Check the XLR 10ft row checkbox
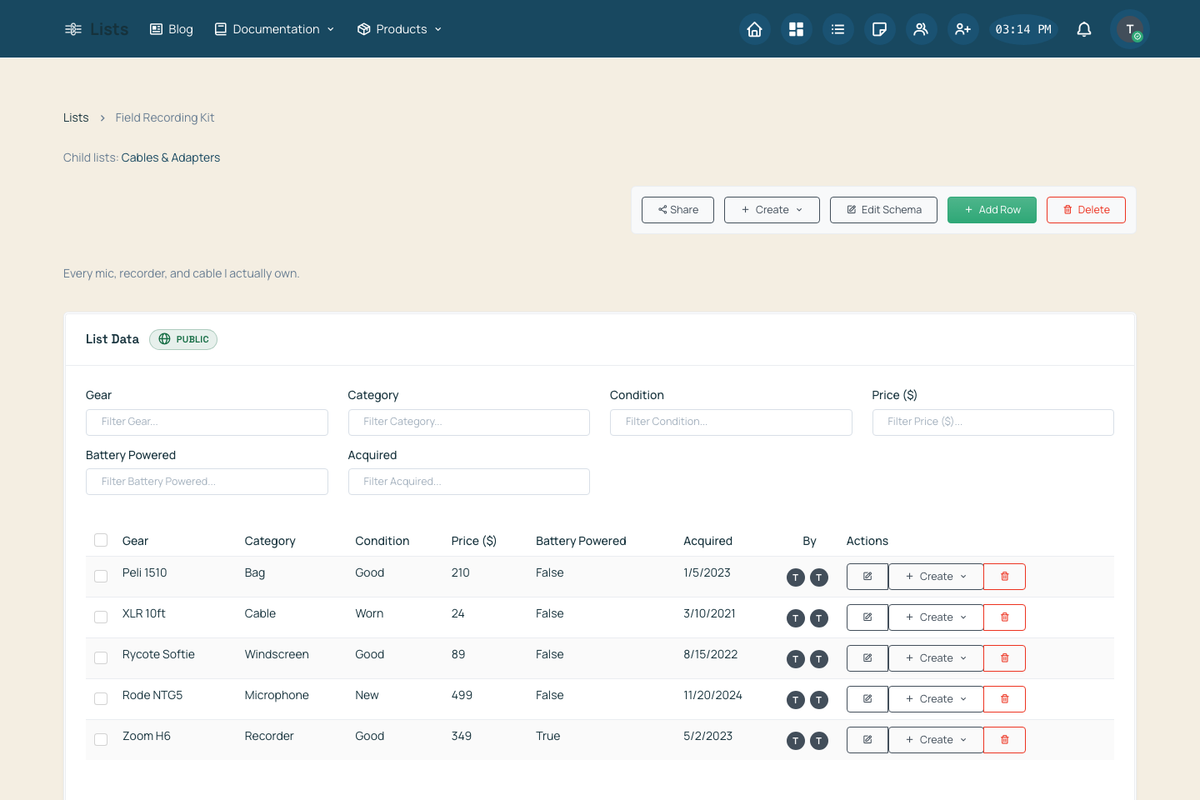The image size is (1200, 800). point(101,617)
